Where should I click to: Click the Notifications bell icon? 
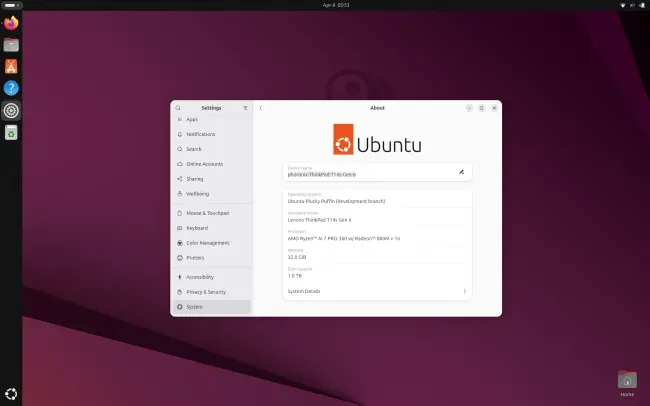pos(179,134)
